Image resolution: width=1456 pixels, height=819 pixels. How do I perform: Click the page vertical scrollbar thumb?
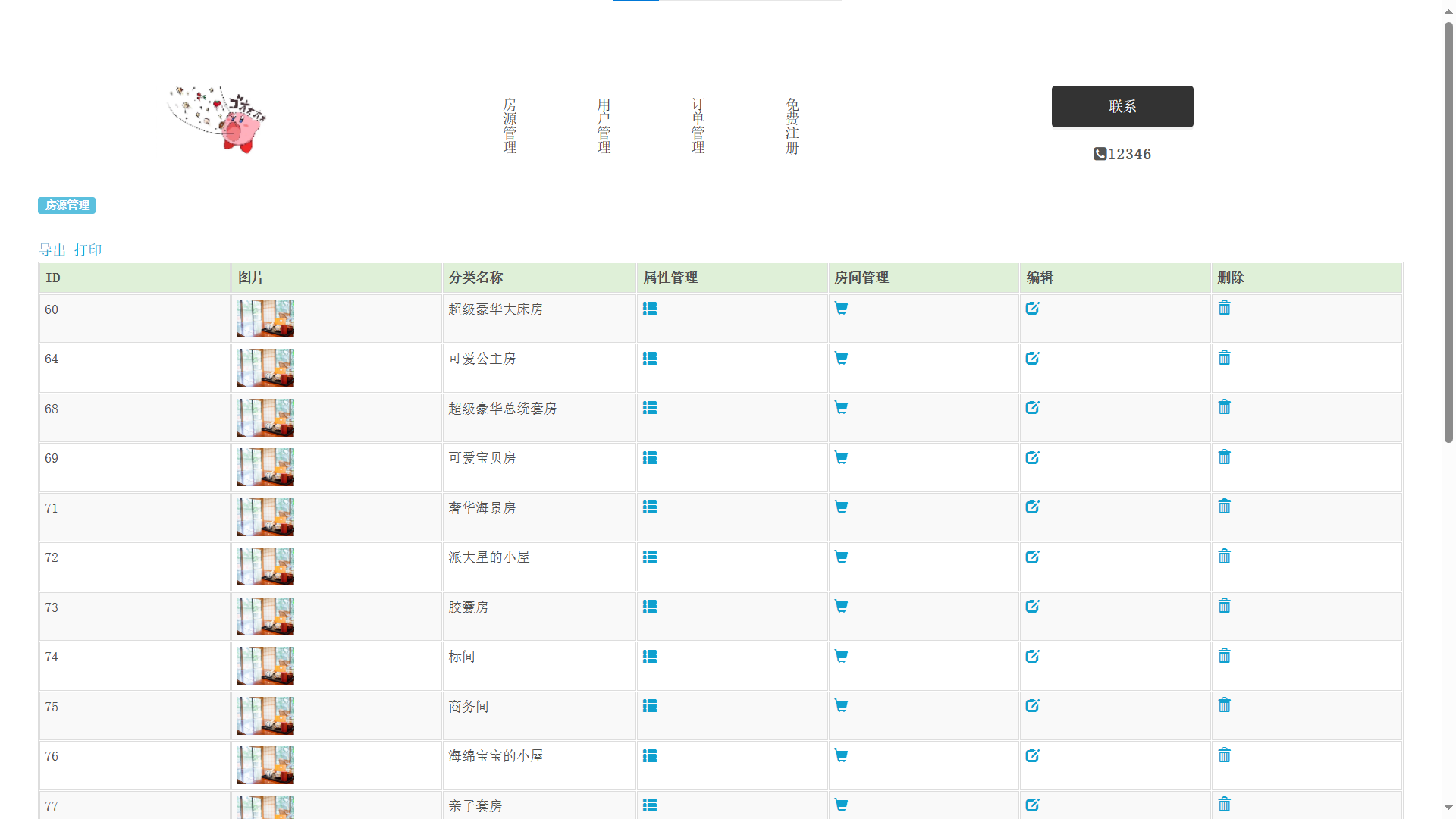click(1448, 232)
